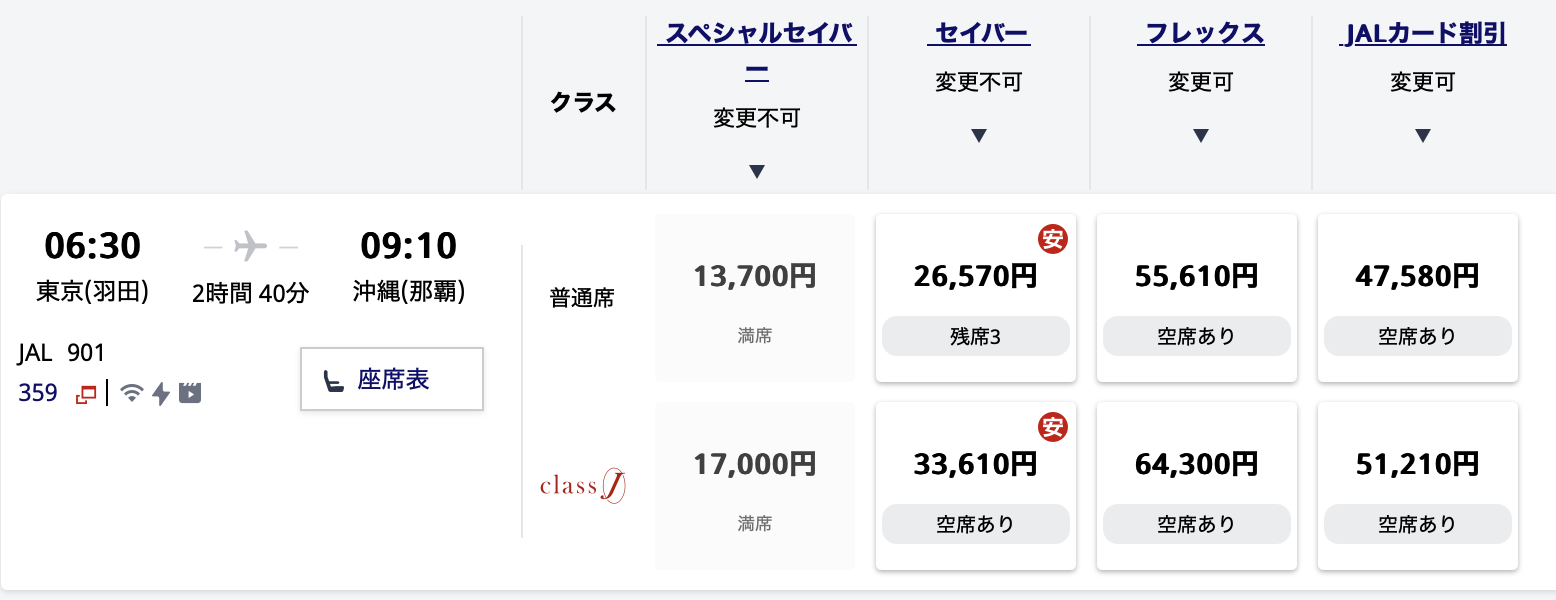The image size is (1556, 600).
Task: Select the 51,210円 Class J JALカード割引 fare
Action: [1417, 485]
